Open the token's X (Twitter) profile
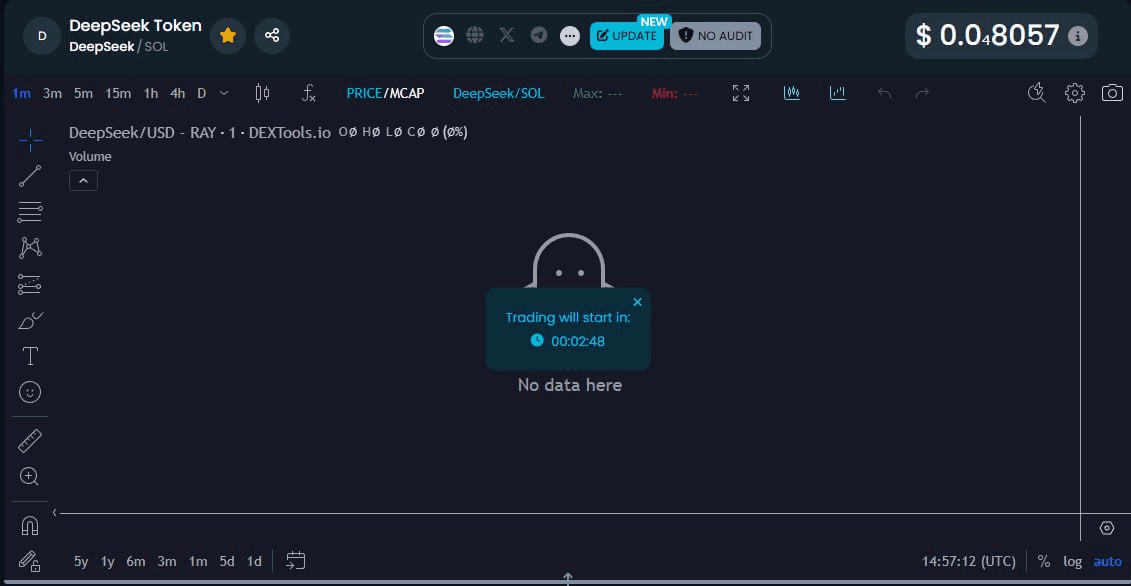This screenshot has width=1131, height=586. [x=507, y=35]
